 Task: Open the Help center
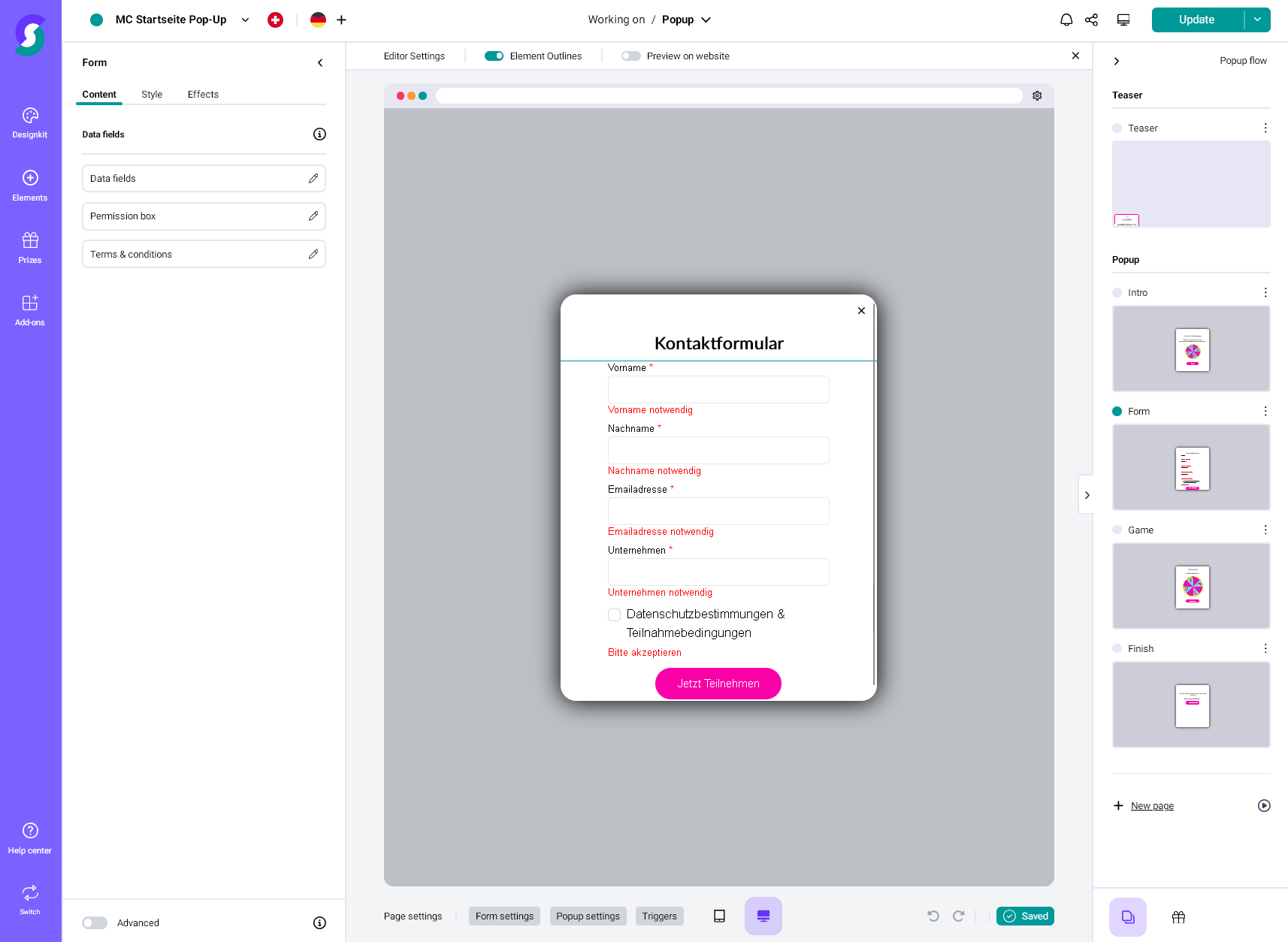(x=30, y=838)
